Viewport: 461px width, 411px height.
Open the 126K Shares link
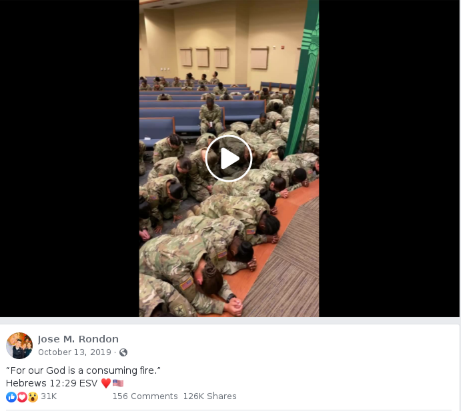(x=210, y=396)
